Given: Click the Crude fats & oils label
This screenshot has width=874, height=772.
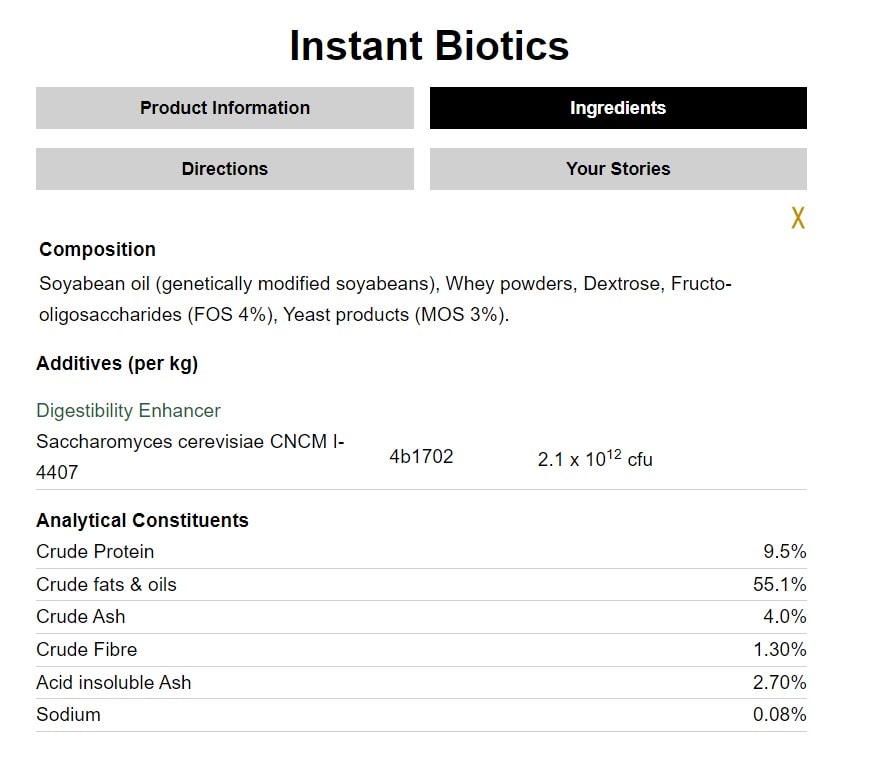Looking at the screenshot, I should tap(106, 585).
